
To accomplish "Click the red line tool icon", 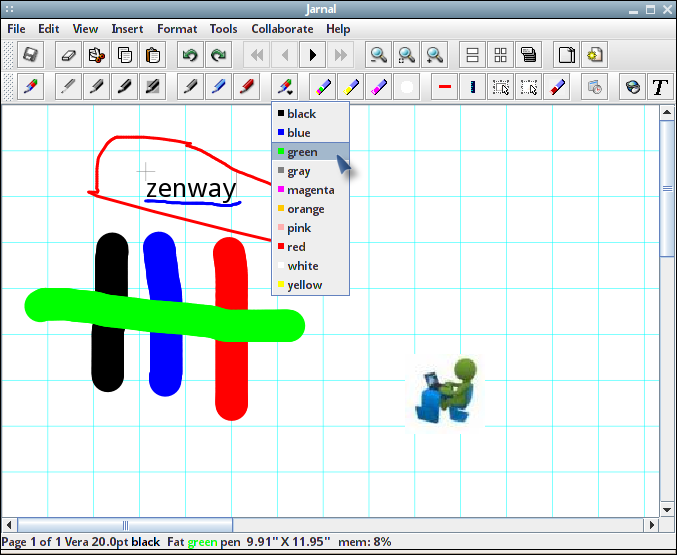I will pyautogui.click(x=445, y=87).
